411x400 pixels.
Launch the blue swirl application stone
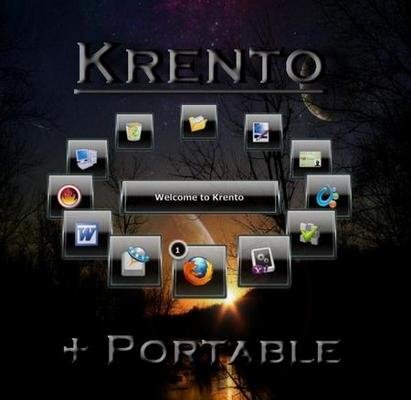pyautogui.click(x=328, y=196)
